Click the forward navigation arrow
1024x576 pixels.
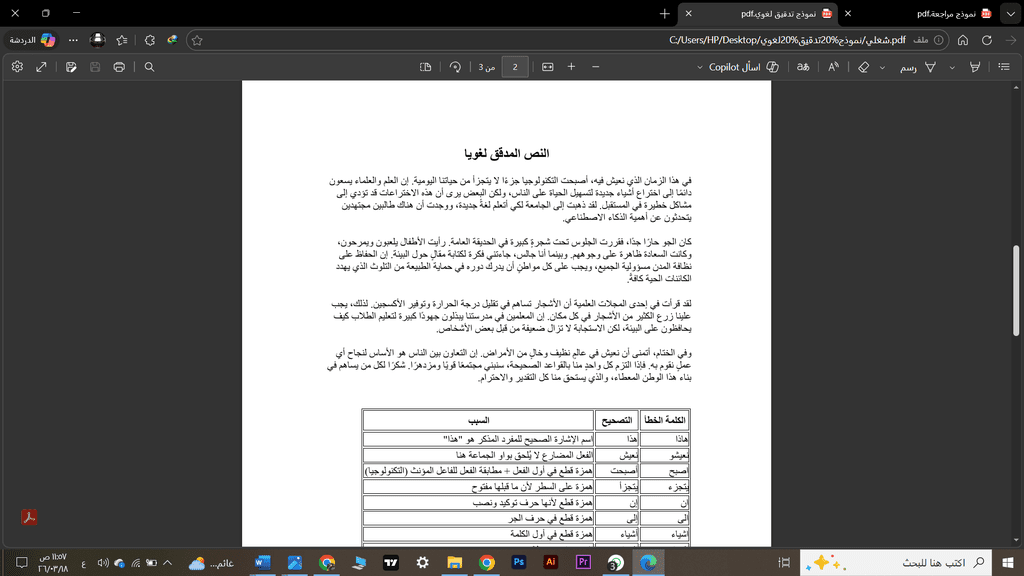pos(1011,40)
